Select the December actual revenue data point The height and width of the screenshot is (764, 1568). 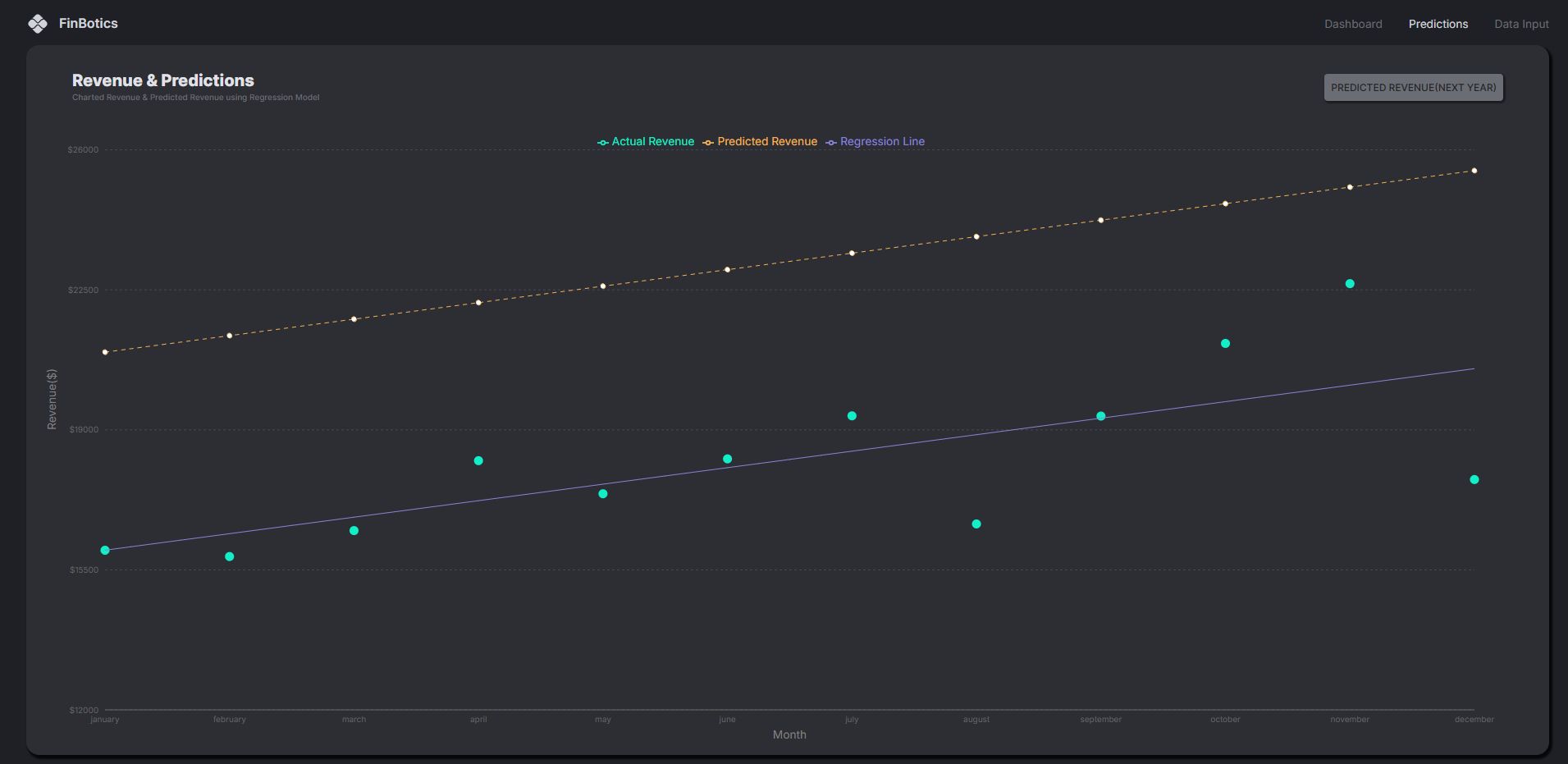(1474, 480)
